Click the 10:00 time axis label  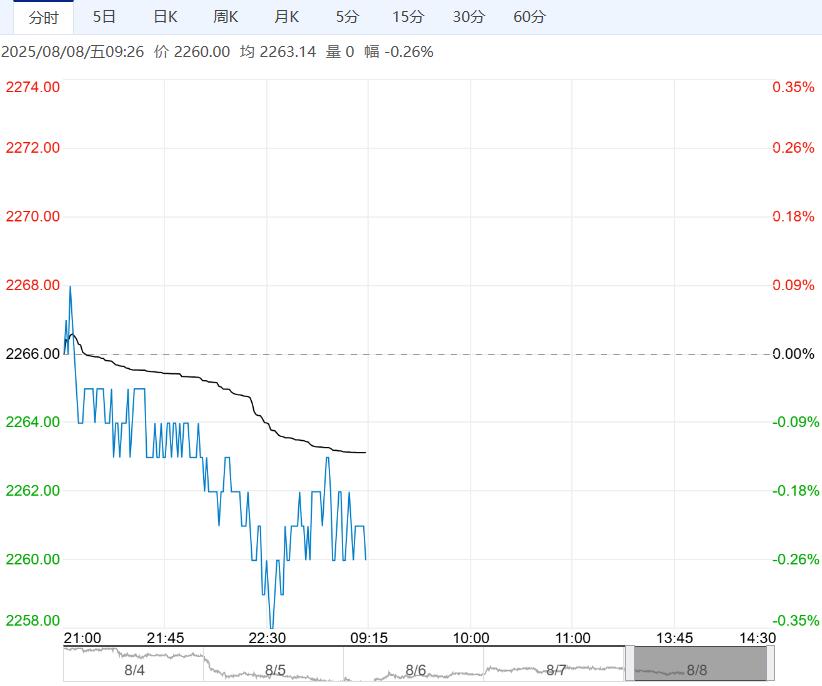(x=471, y=638)
